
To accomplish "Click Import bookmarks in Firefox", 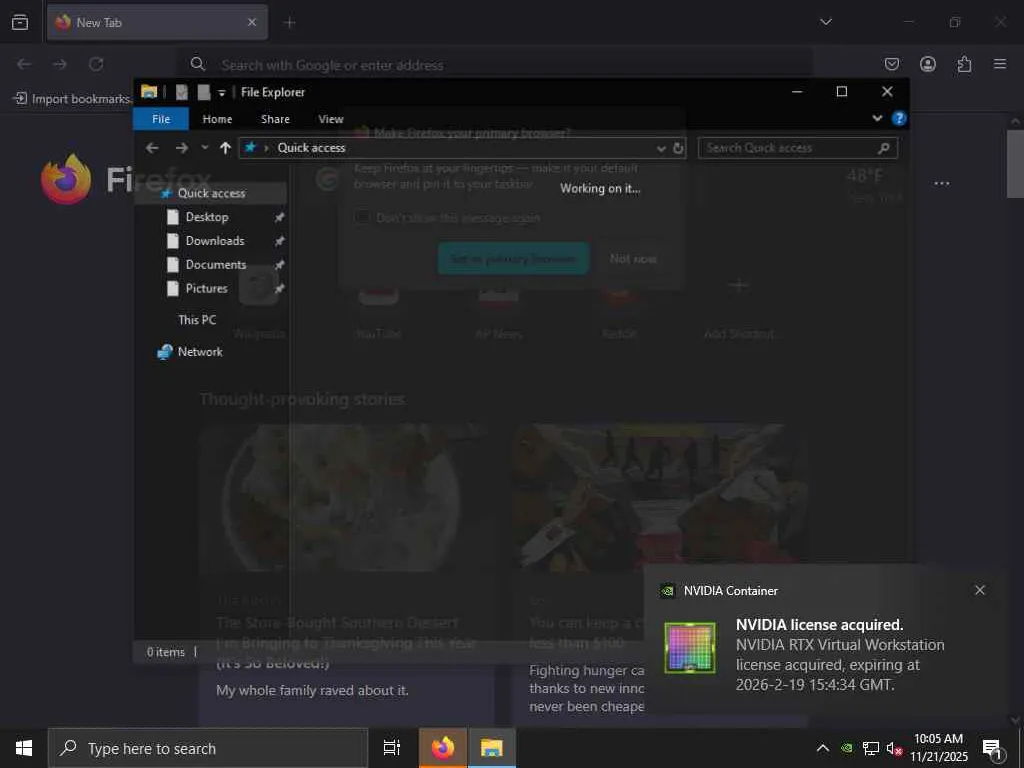I will tap(72, 99).
